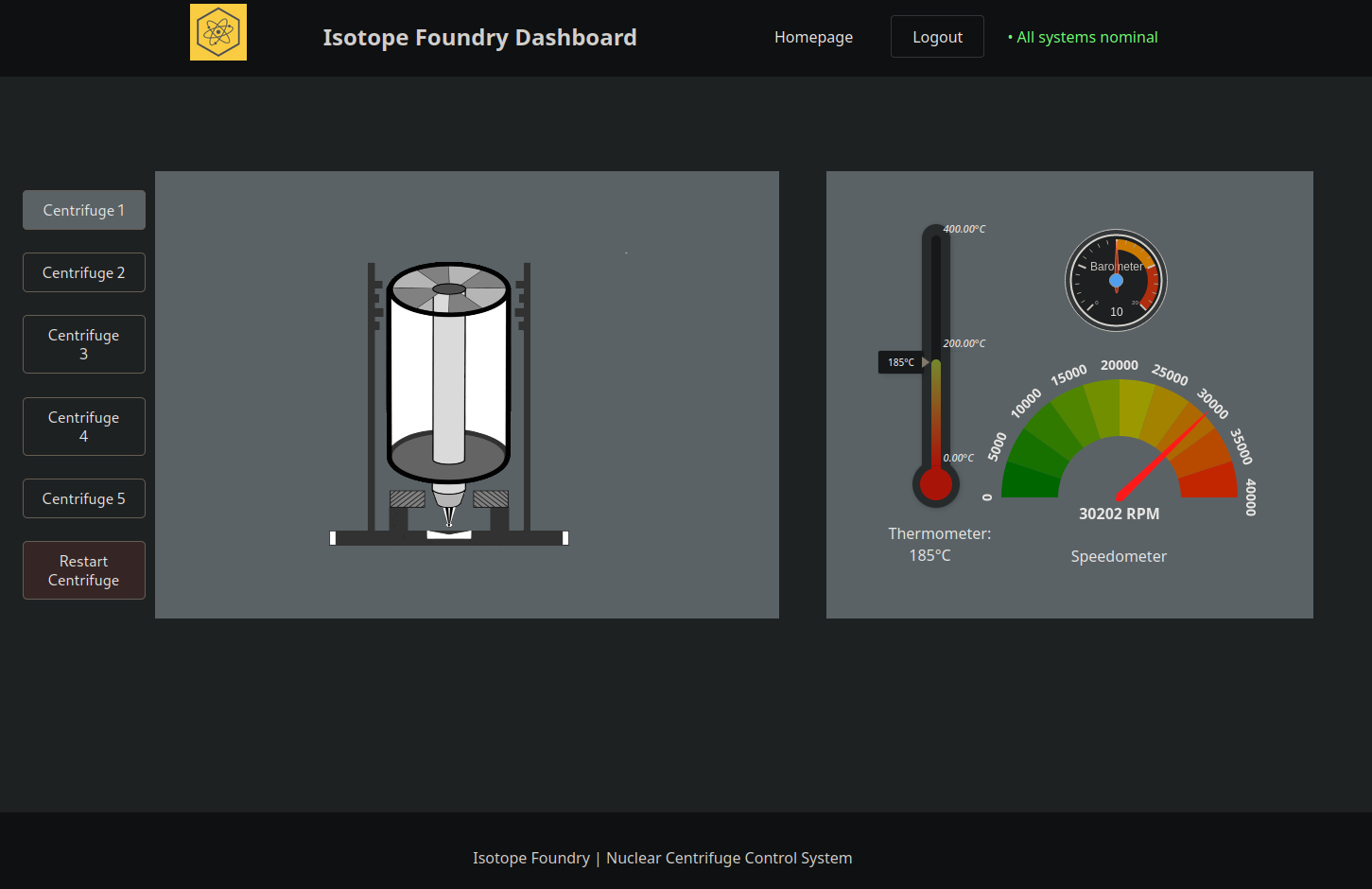Click the 30202 RPM speed readout
The height and width of the screenshot is (889, 1372).
pyautogui.click(x=1120, y=514)
